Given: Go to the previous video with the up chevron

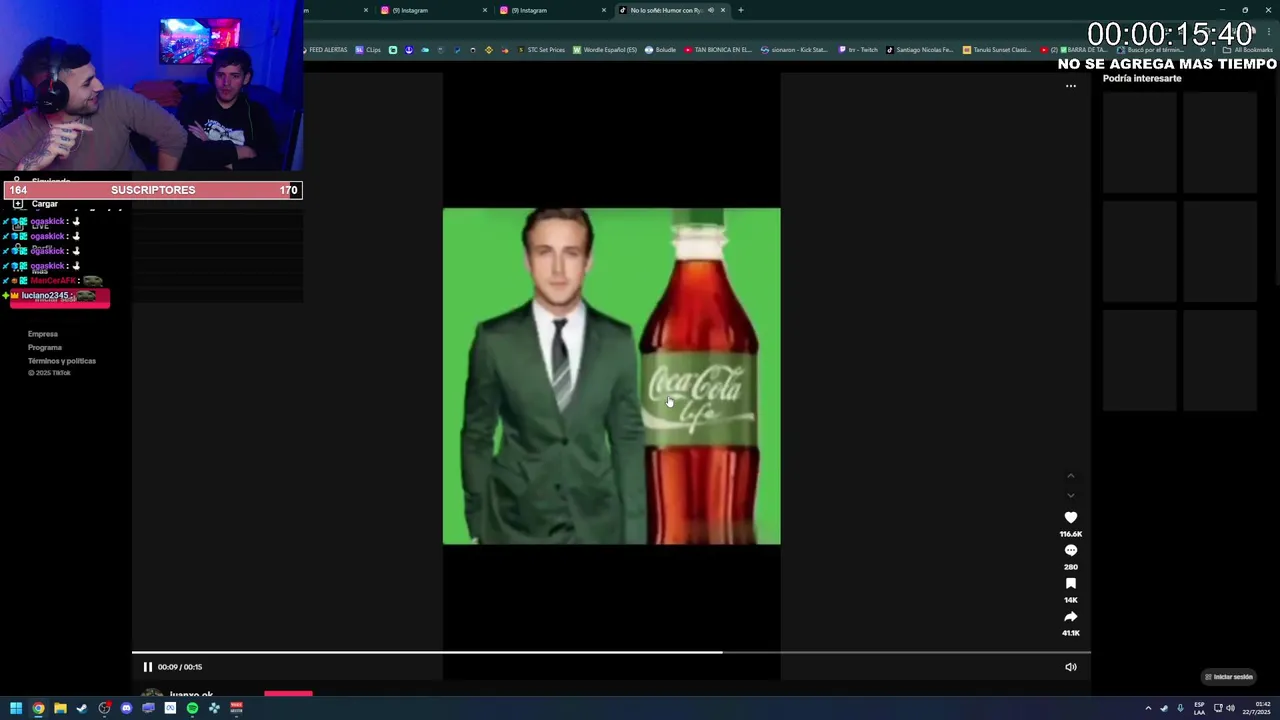Looking at the screenshot, I should click(1071, 476).
